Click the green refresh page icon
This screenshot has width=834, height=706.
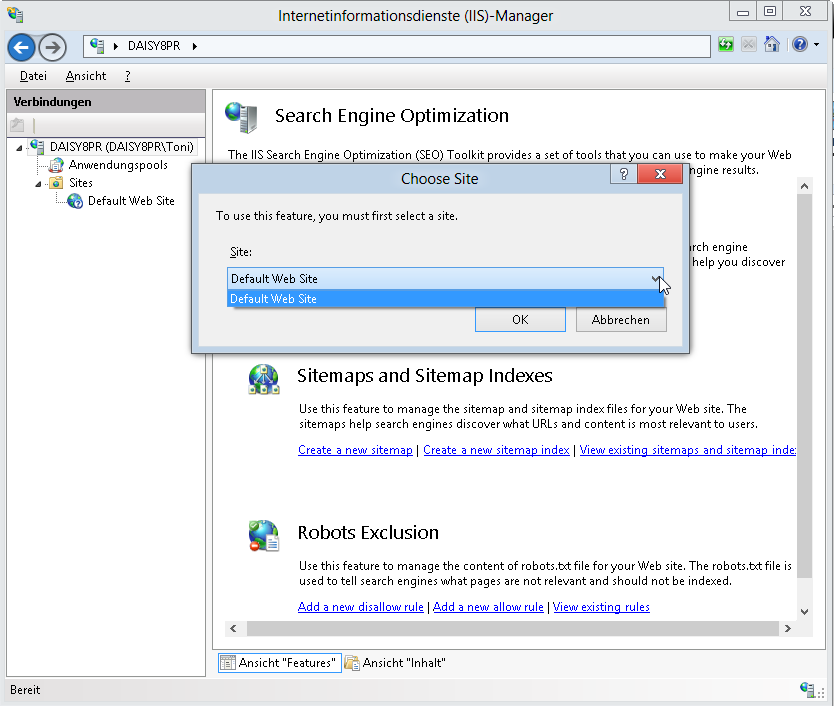726,45
